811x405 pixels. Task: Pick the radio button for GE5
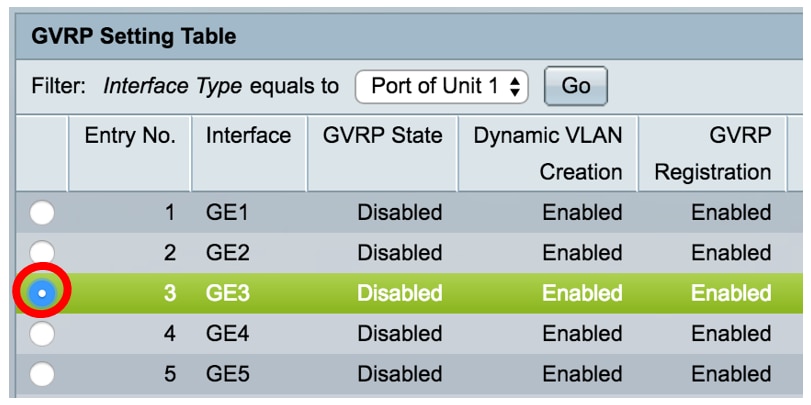pos(42,374)
